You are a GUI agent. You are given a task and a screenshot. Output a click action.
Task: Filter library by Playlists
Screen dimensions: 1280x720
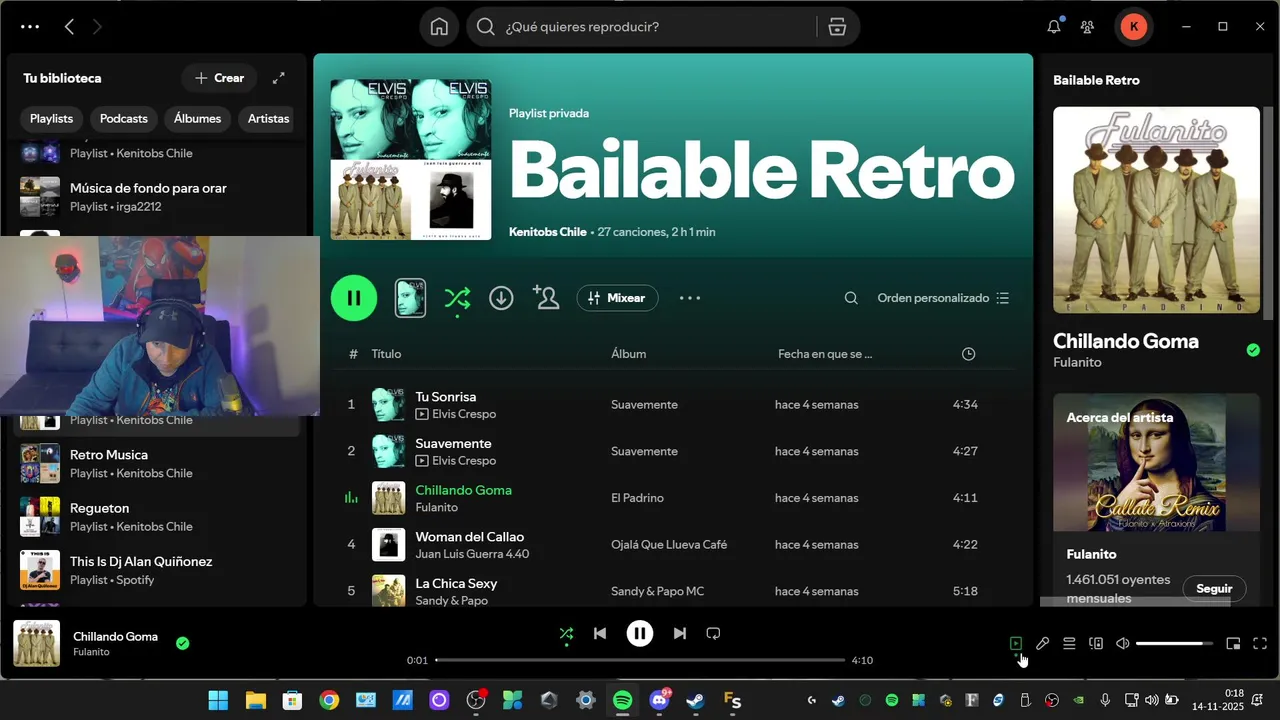coord(51,118)
